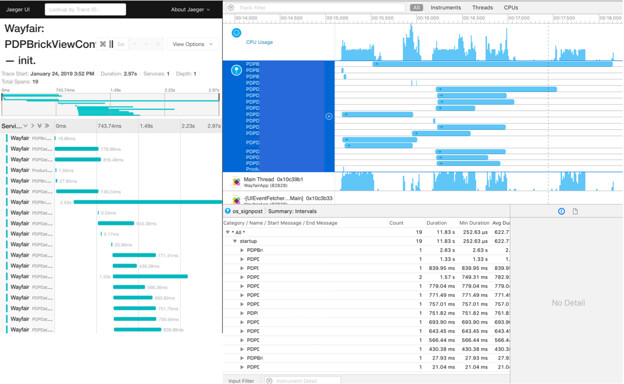The width and height of the screenshot is (624, 384).
Task: Collapse one level using the down chevron next to Service
Action: point(25,126)
